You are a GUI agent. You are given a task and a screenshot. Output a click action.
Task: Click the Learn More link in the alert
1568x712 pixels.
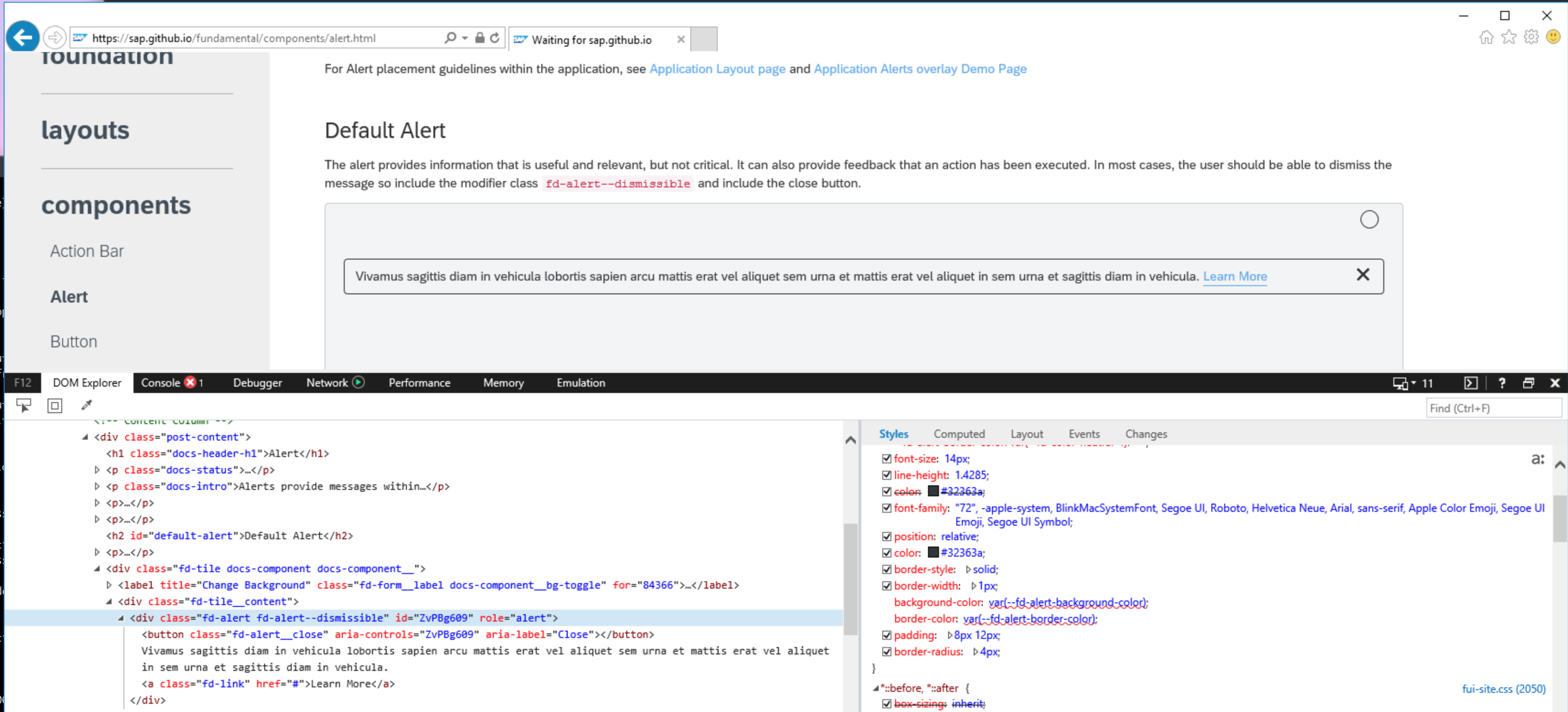[x=1235, y=276]
